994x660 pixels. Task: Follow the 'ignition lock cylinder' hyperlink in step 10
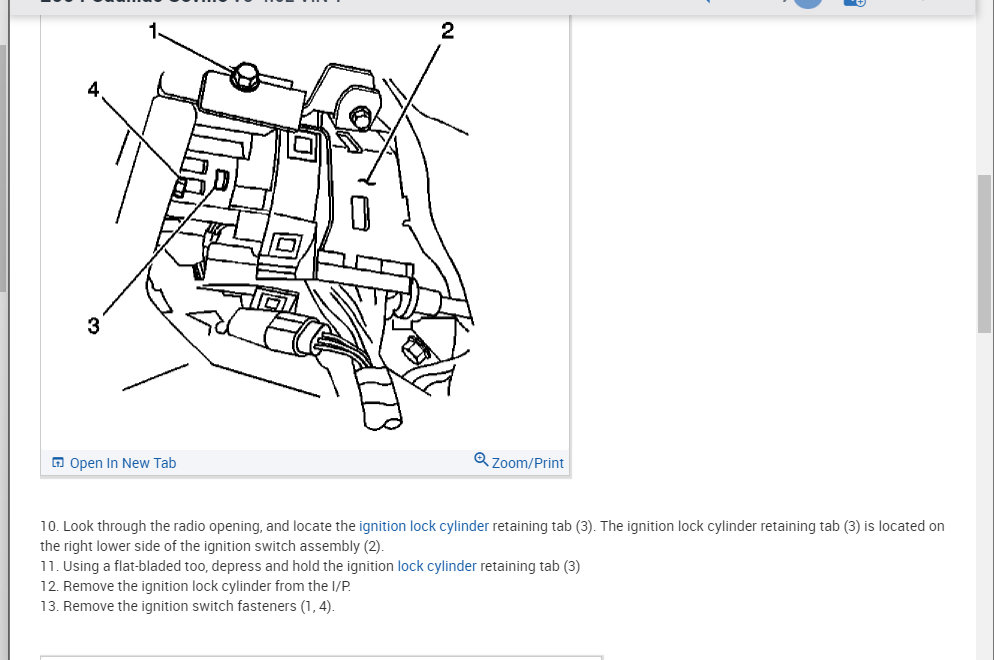click(424, 526)
